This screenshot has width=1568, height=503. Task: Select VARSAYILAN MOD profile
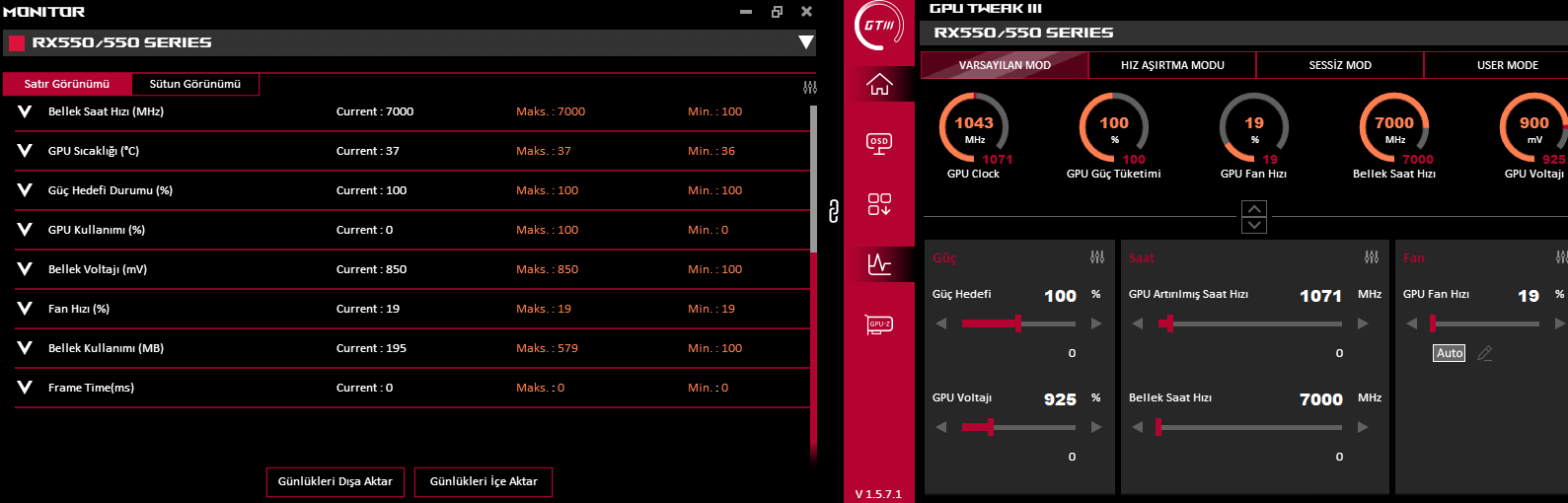coord(1005,65)
